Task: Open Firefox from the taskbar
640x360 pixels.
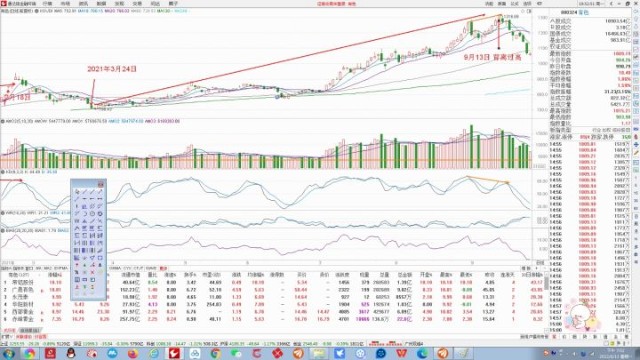Action: point(133,353)
